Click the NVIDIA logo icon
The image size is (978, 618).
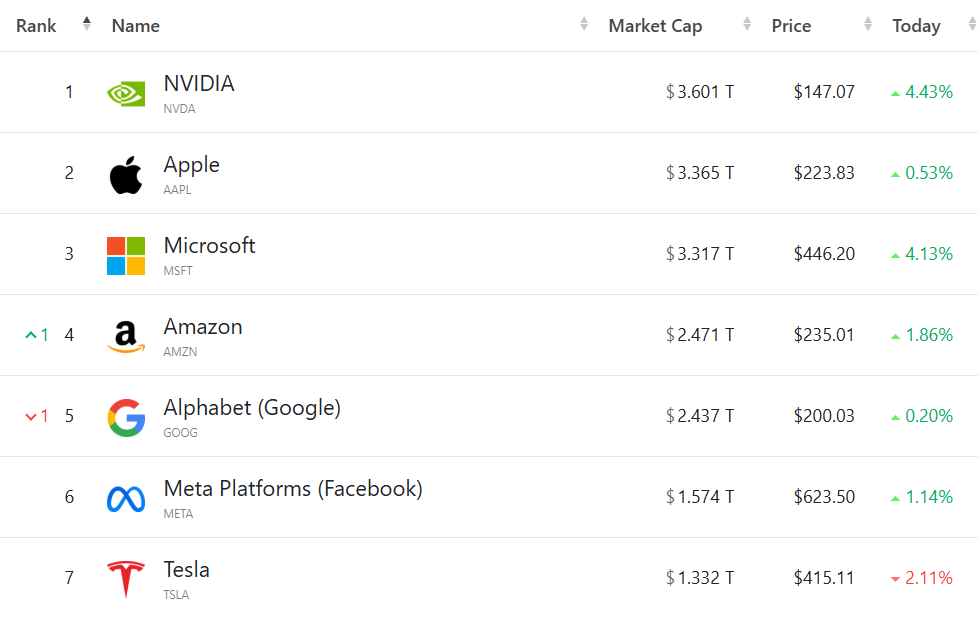(126, 93)
